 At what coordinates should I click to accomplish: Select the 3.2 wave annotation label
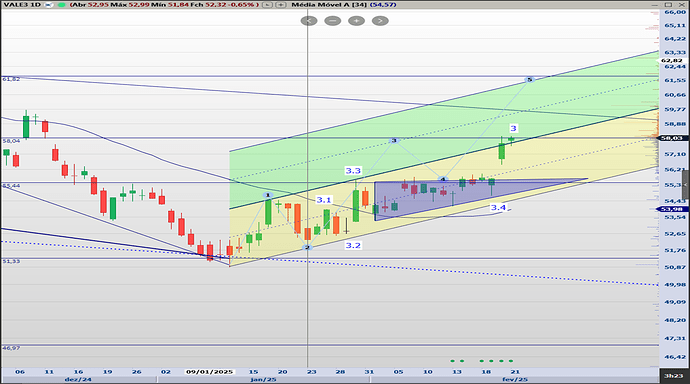coord(353,245)
